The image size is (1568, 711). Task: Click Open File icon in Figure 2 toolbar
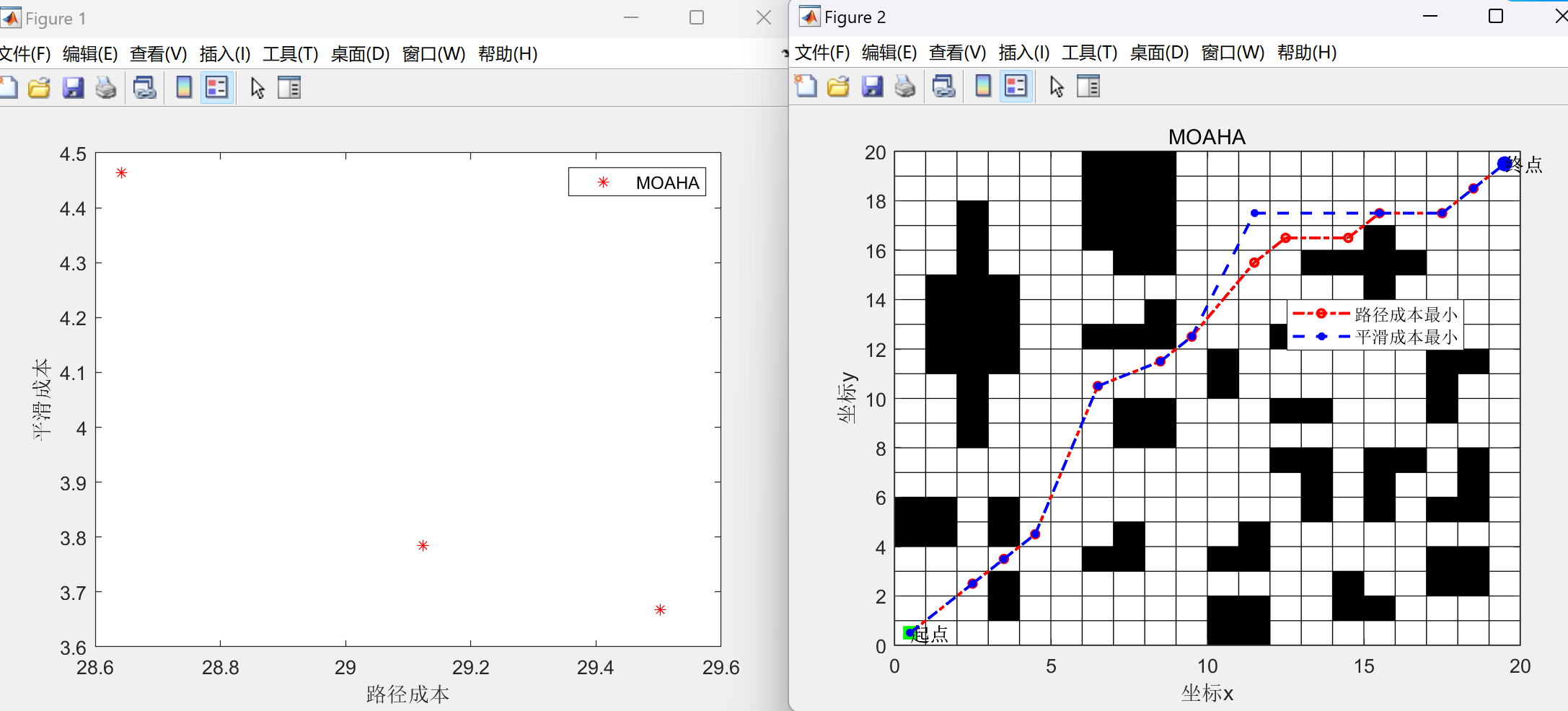pos(838,87)
